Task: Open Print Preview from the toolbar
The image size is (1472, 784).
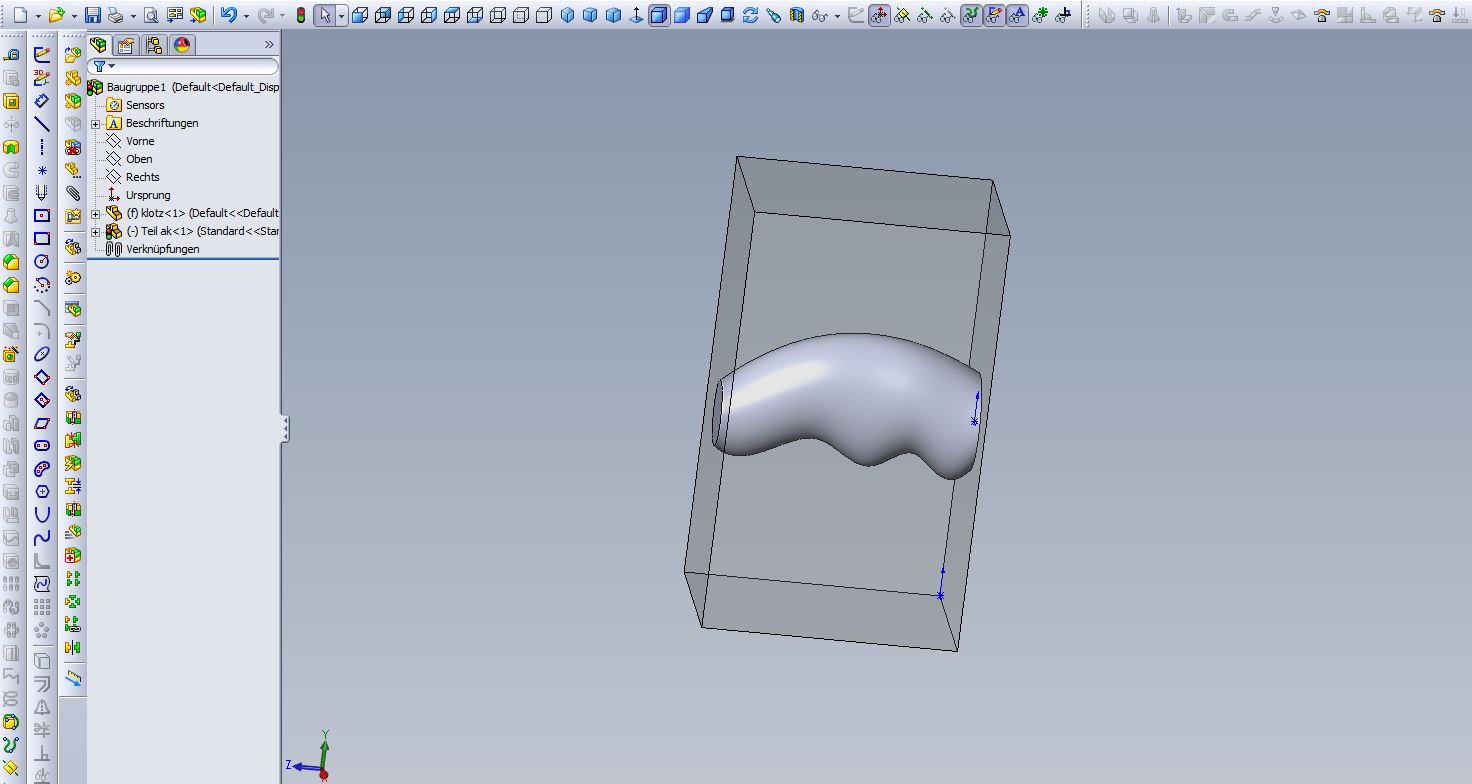Action: pos(150,15)
